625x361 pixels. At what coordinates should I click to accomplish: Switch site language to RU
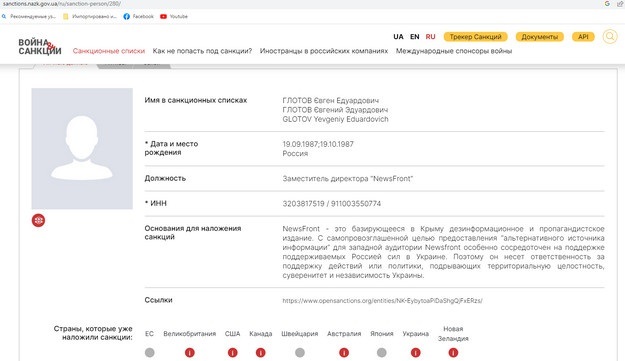point(430,37)
